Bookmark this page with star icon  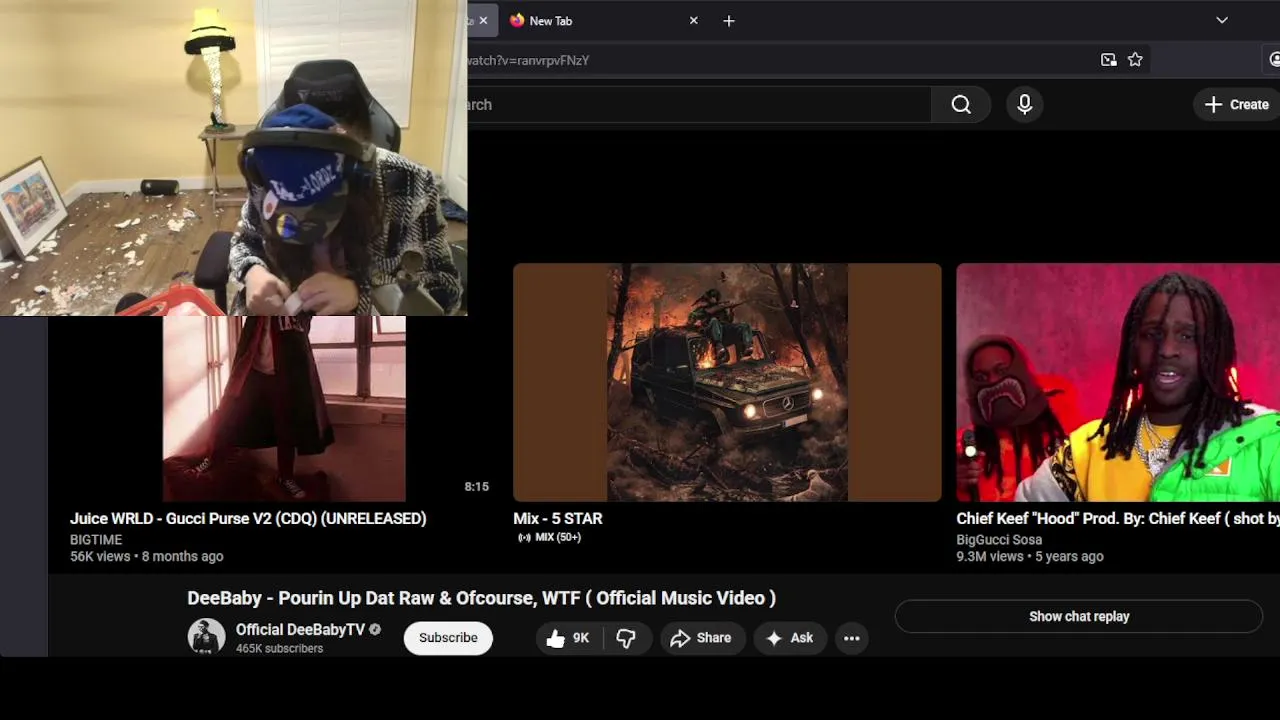tap(1135, 60)
